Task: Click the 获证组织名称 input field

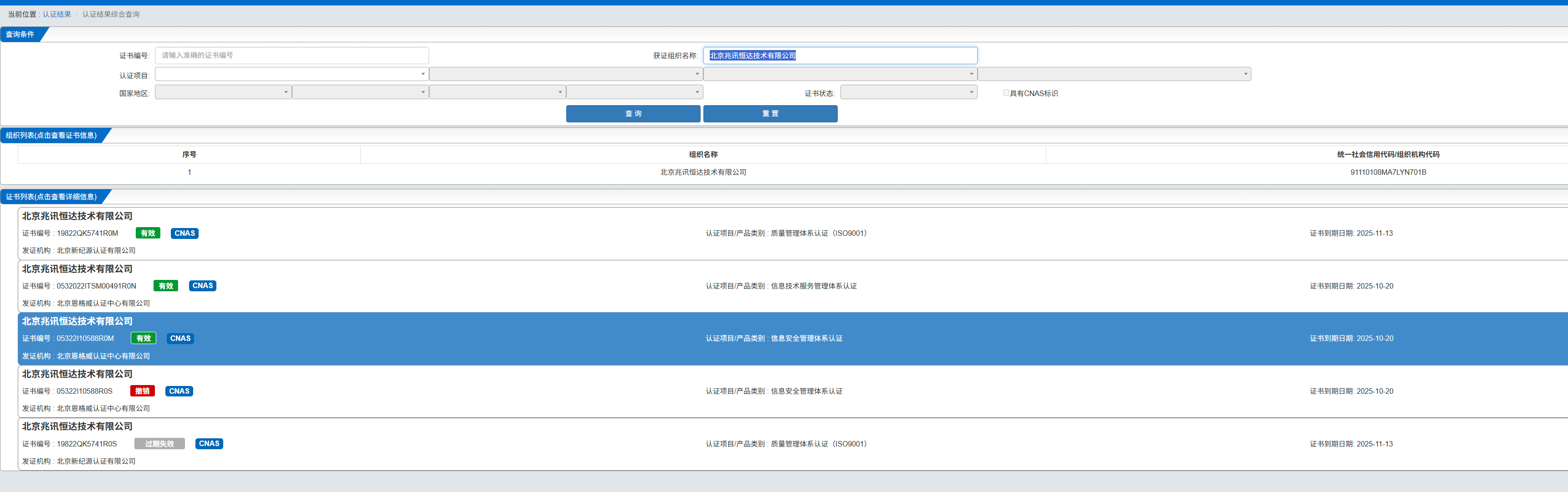Action: point(840,56)
